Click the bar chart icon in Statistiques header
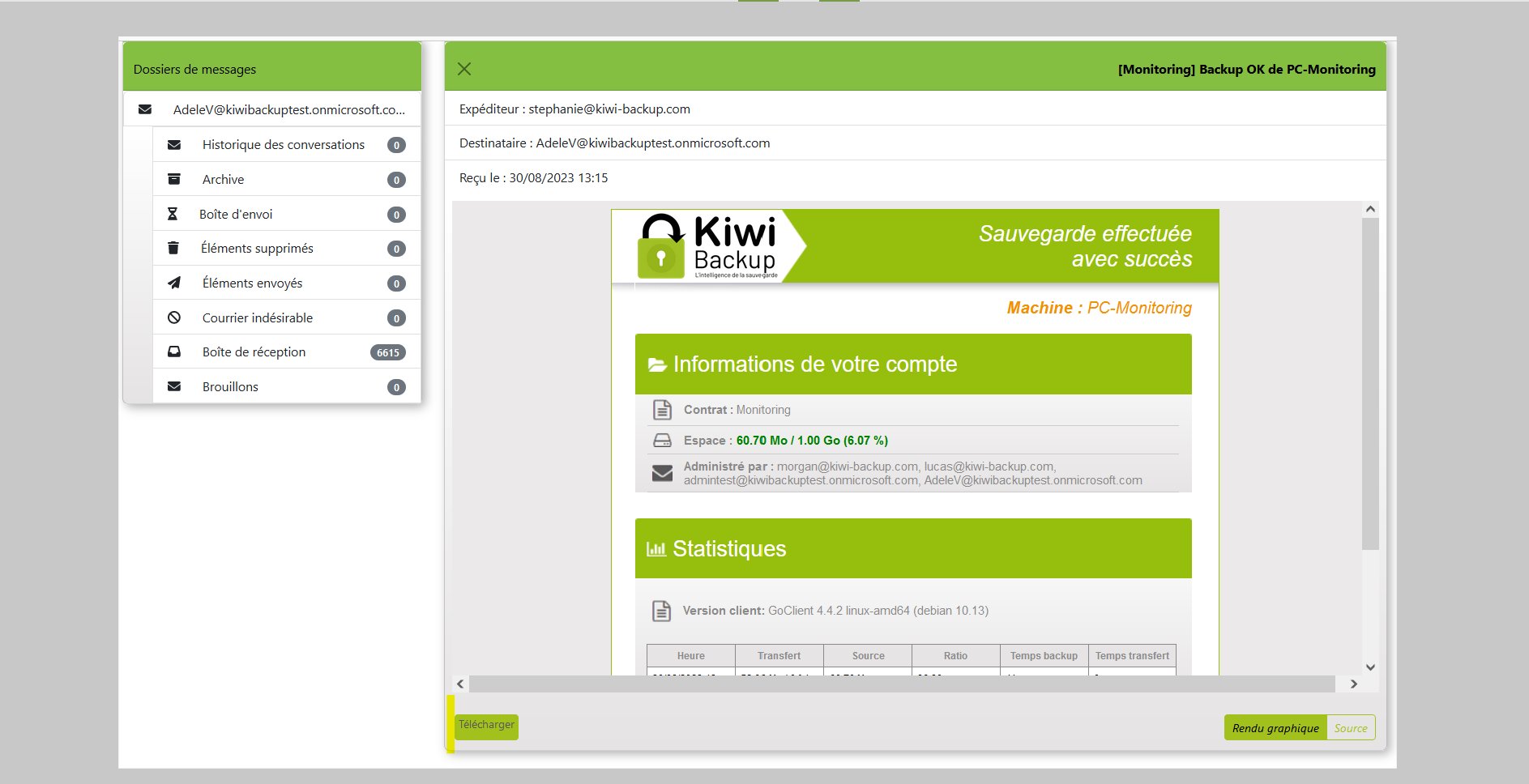 (656, 549)
